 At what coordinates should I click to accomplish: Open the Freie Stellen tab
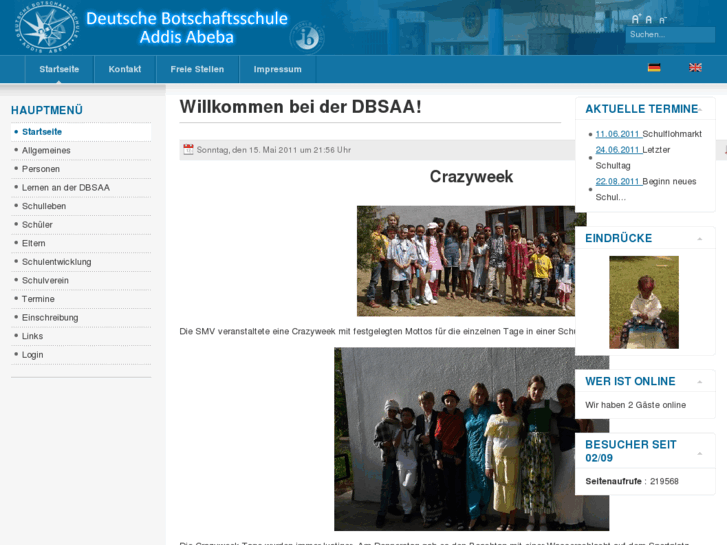tap(197, 69)
